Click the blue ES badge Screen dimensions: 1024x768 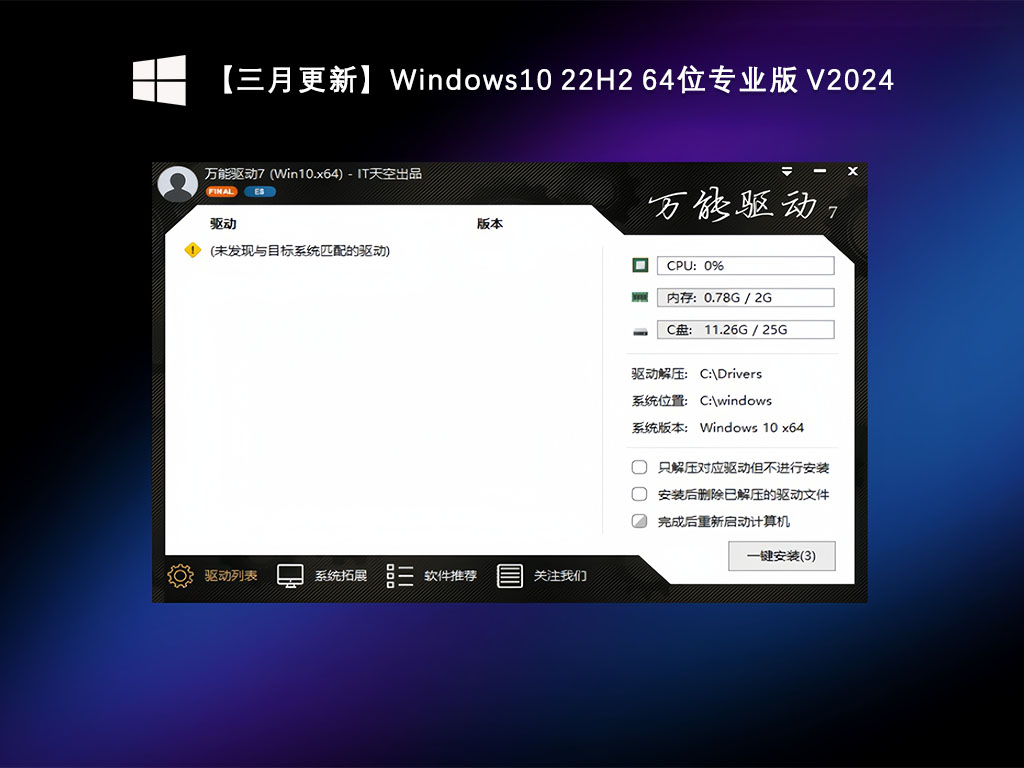260,191
